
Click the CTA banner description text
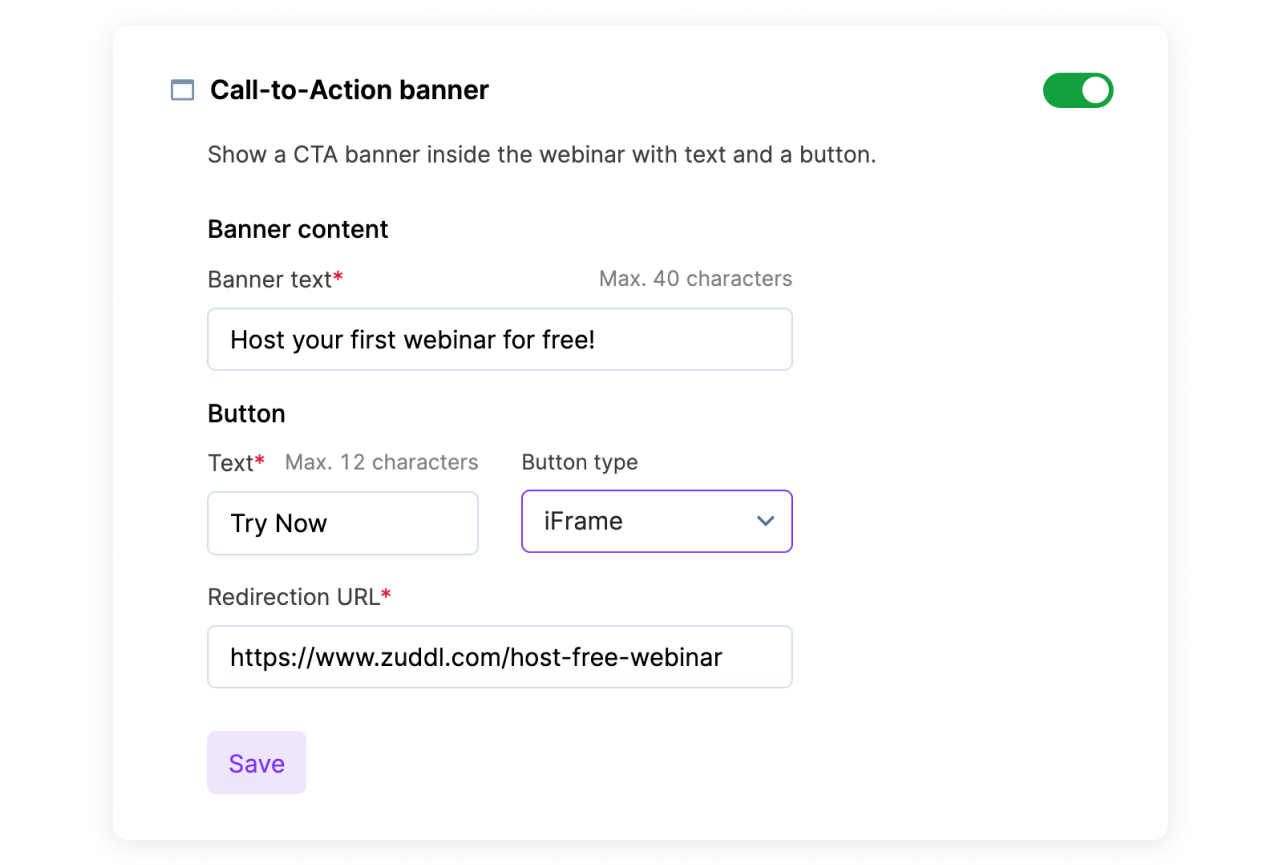tap(541, 155)
